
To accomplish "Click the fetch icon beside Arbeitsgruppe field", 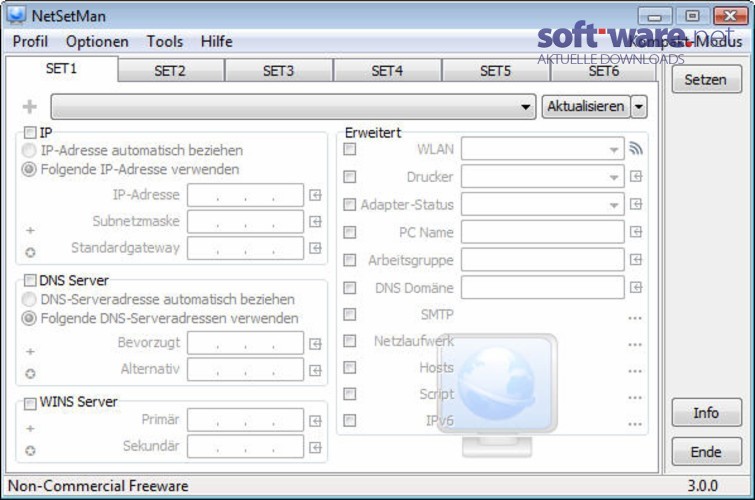I will (x=636, y=260).
